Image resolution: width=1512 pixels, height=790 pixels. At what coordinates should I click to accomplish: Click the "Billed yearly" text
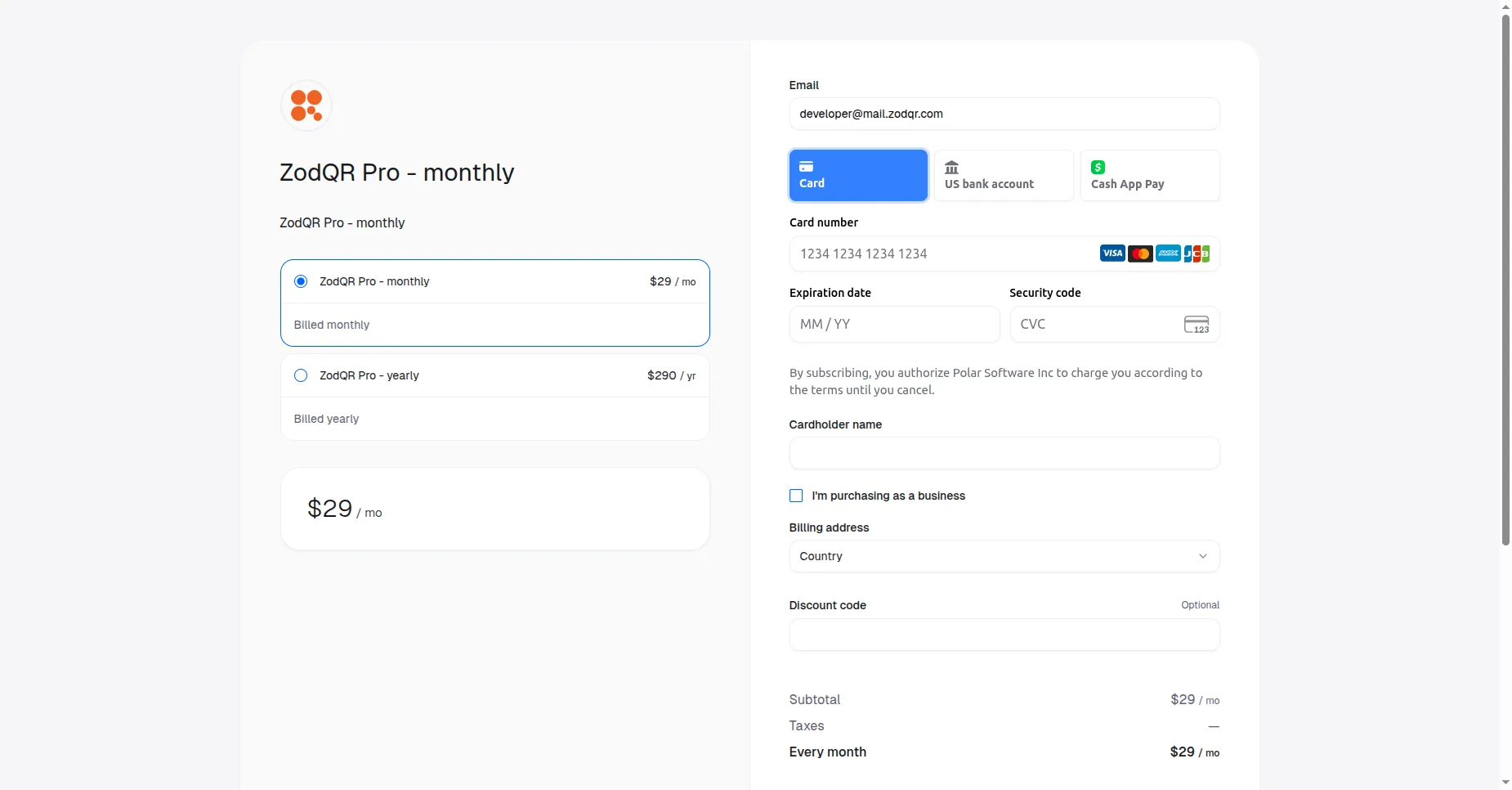pyautogui.click(x=326, y=419)
